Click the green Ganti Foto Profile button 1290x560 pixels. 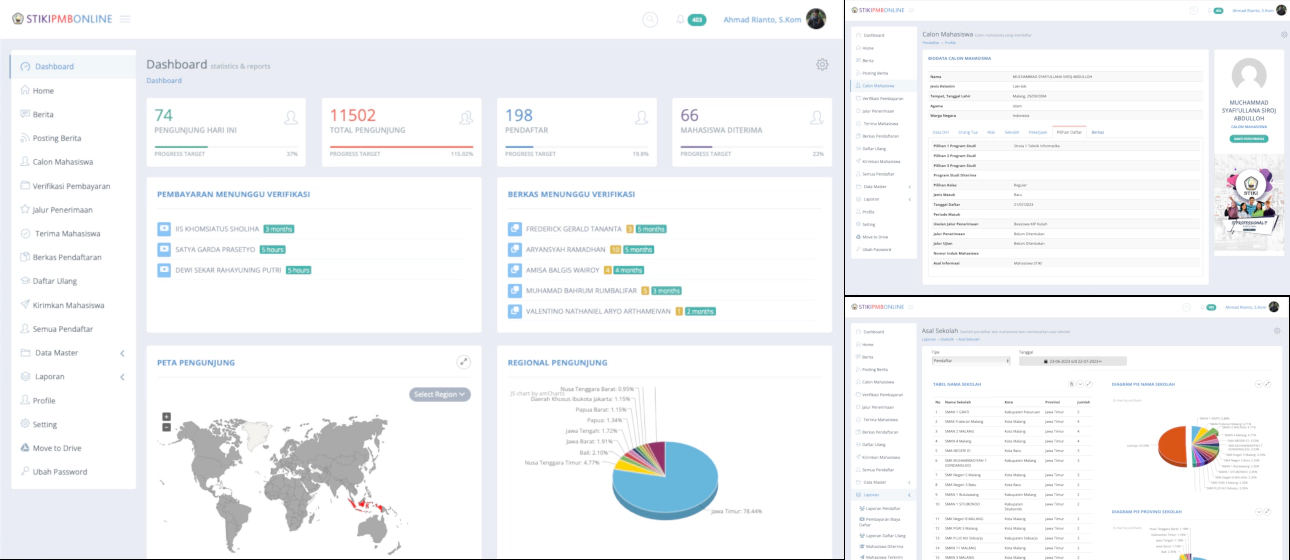1248,138
